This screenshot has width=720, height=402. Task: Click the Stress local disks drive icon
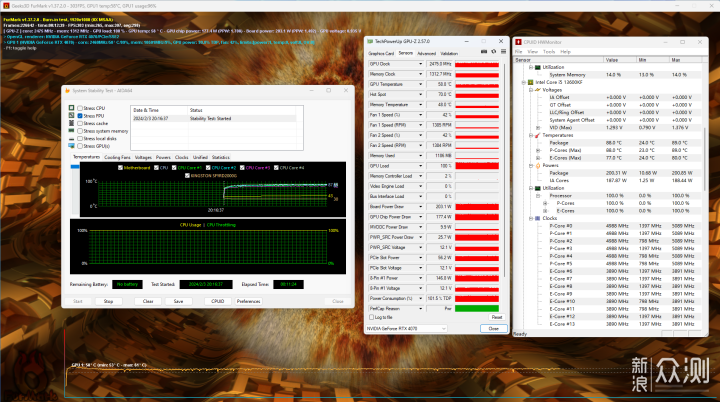pos(71,138)
